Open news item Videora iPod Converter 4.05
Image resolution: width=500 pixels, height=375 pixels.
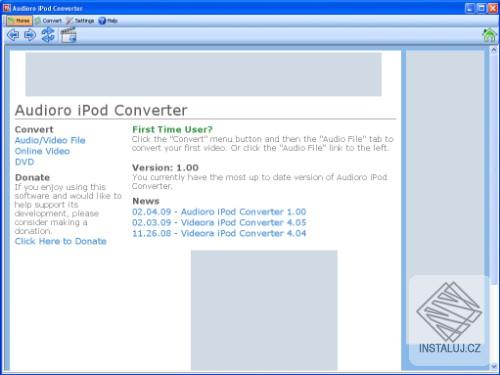pyautogui.click(x=219, y=223)
